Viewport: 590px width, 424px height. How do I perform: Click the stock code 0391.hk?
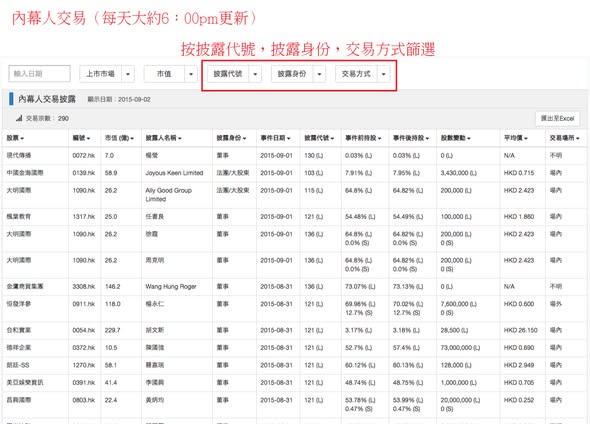point(84,382)
